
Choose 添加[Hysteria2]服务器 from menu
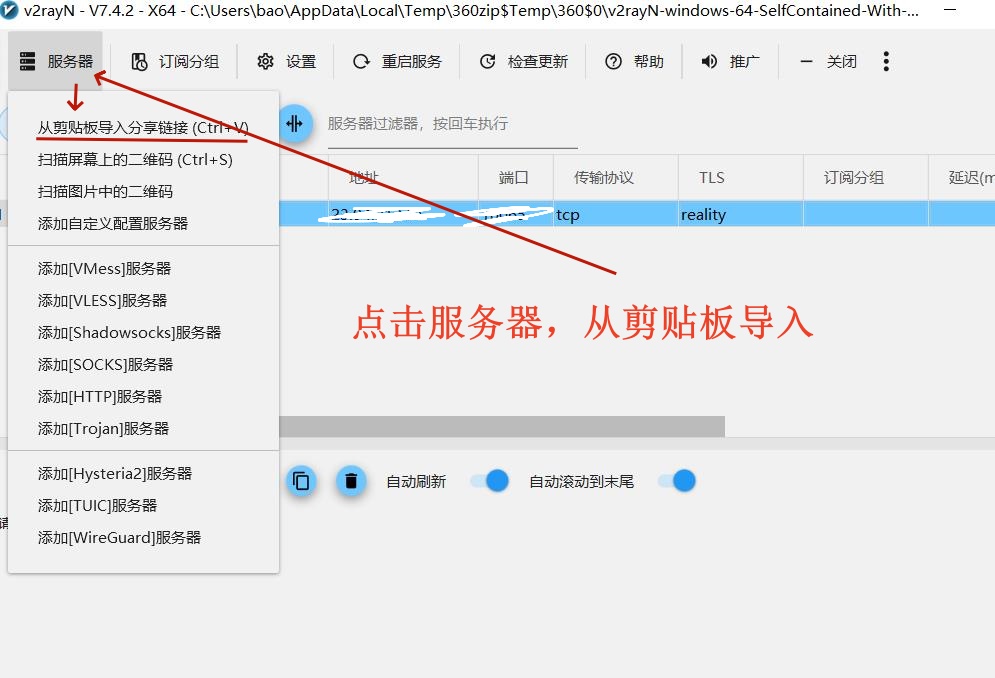(x=143, y=474)
